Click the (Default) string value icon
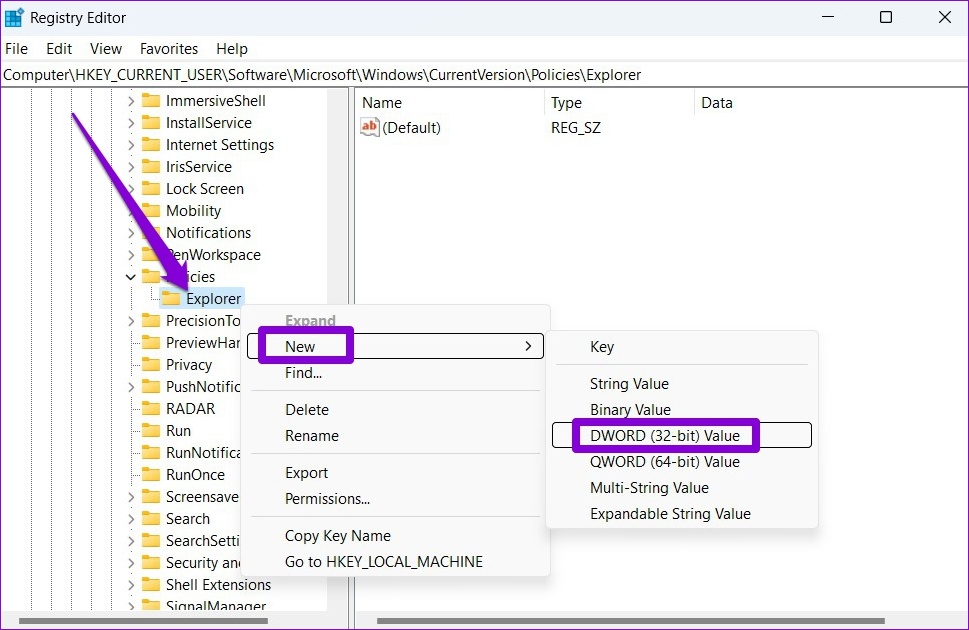Viewport: 969px width, 630px height. (370, 128)
